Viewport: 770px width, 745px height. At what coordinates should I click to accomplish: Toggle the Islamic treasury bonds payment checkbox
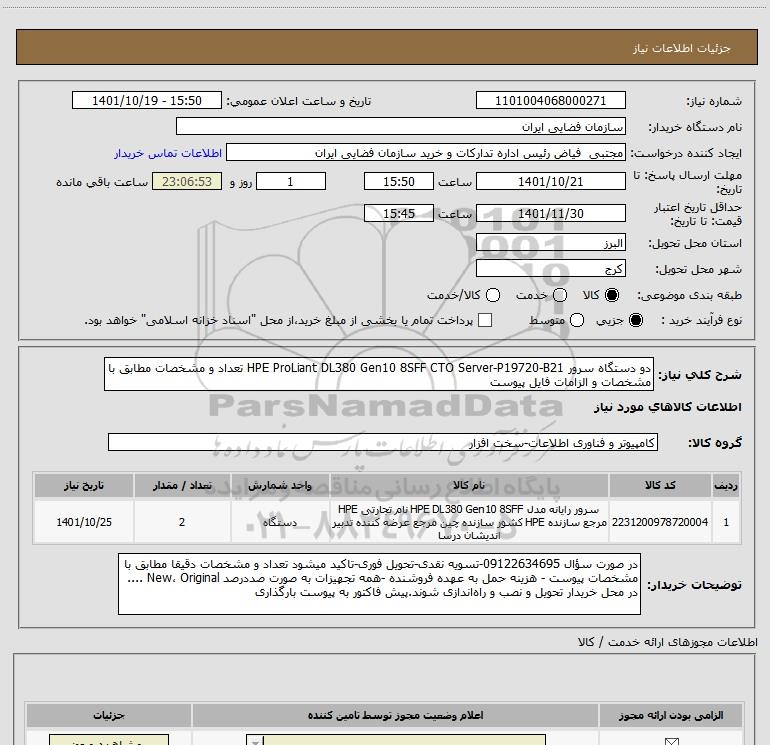[485, 320]
